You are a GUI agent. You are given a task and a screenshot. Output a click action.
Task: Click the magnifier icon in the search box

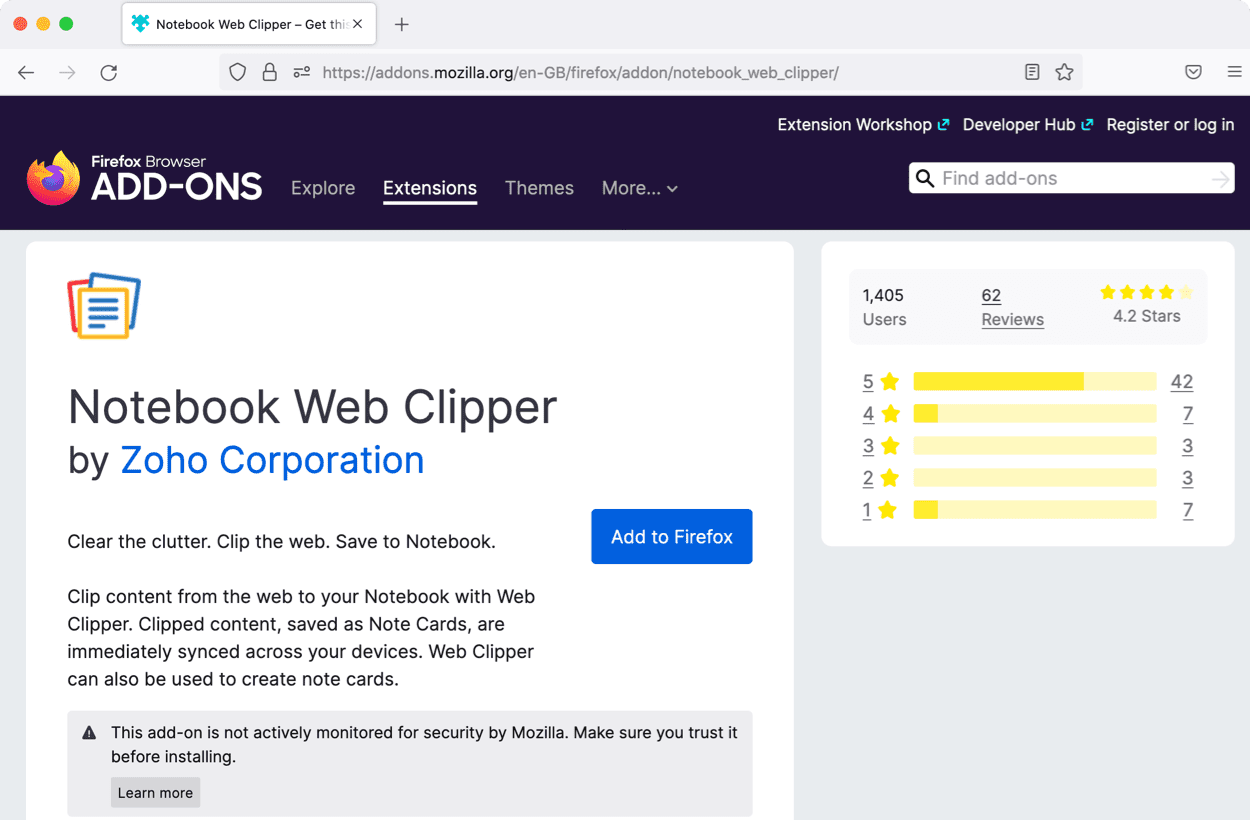click(x=925, y=178)
